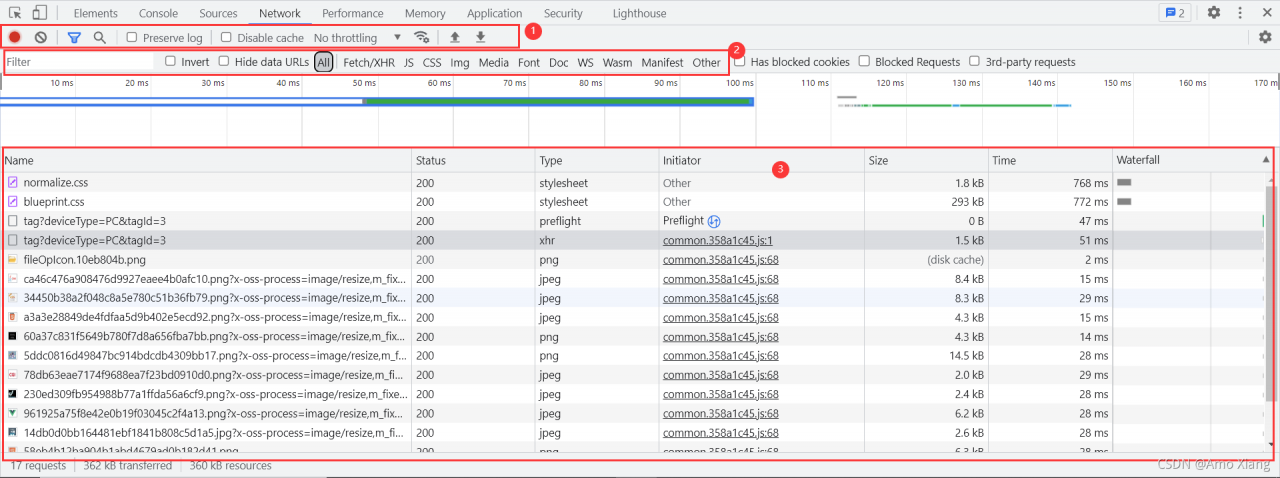Switch to the Application tab

coord(494,13)
